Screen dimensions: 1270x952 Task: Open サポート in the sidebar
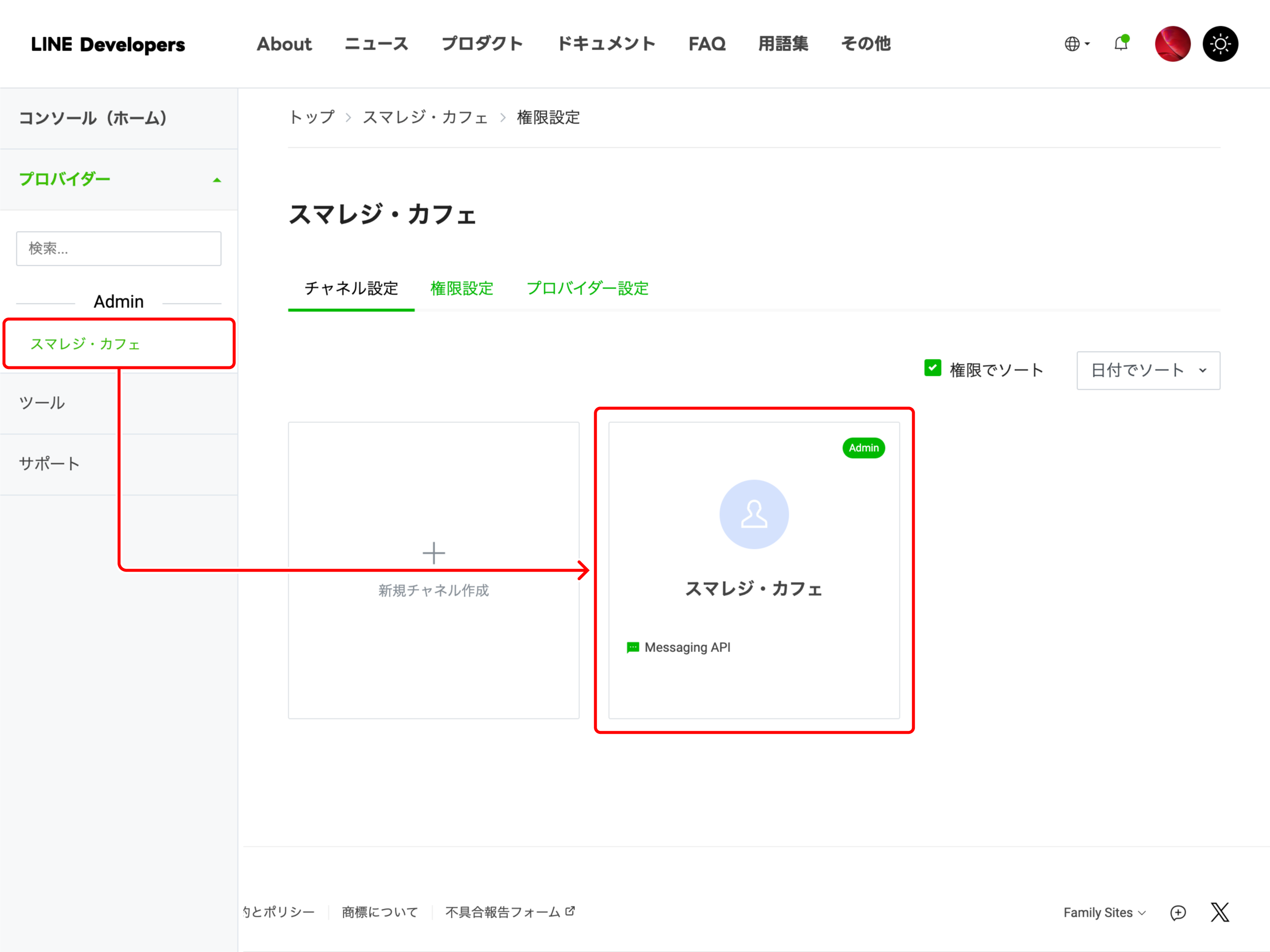119,464
